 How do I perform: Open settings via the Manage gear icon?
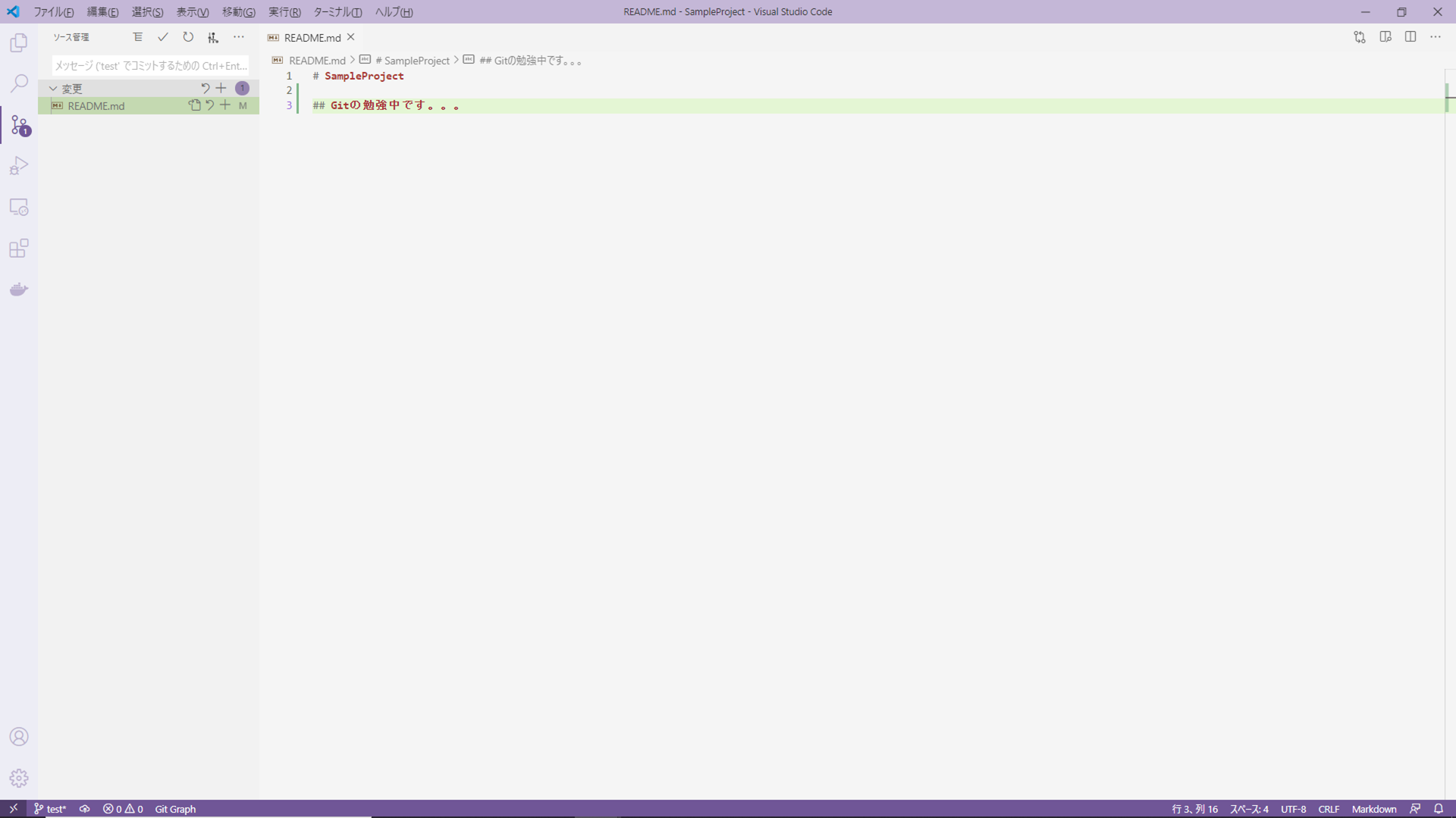click(x=18, y=778)
